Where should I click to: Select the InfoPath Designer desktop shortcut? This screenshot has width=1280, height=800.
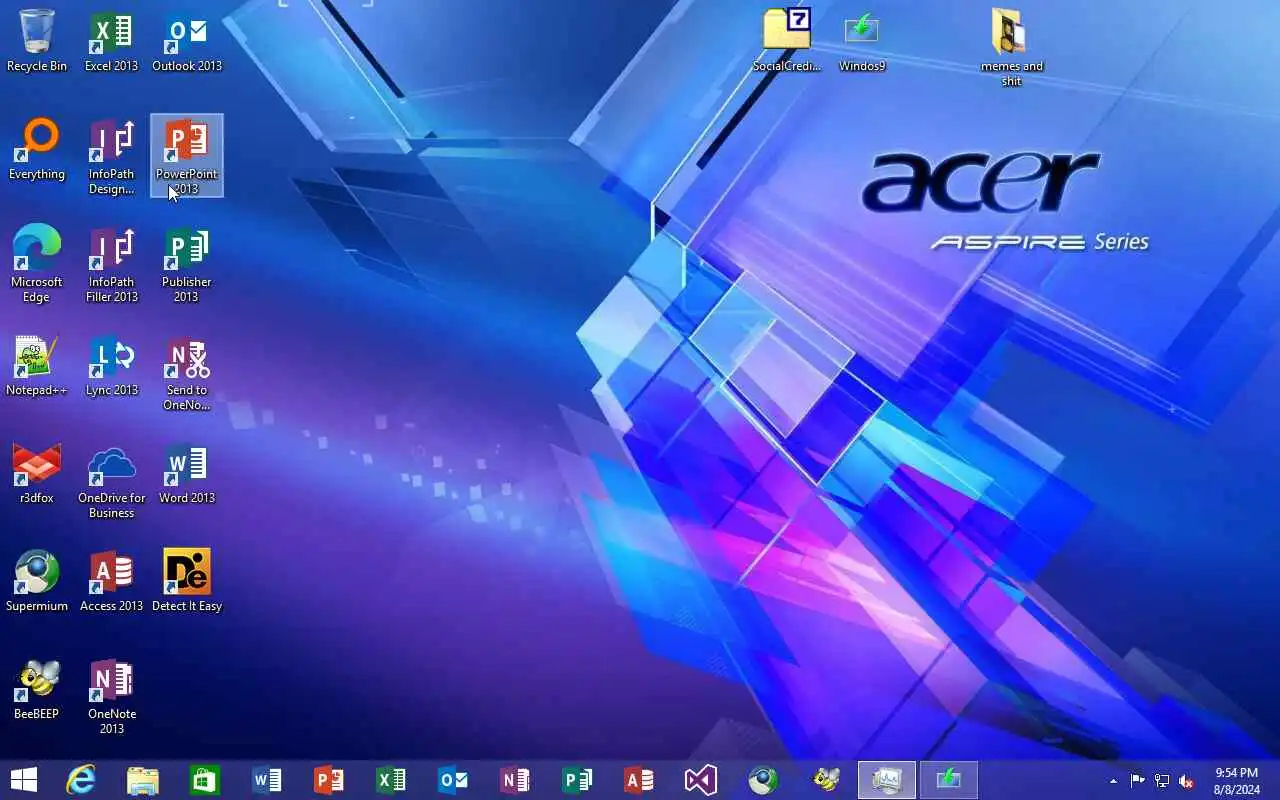tap(111, 156)
